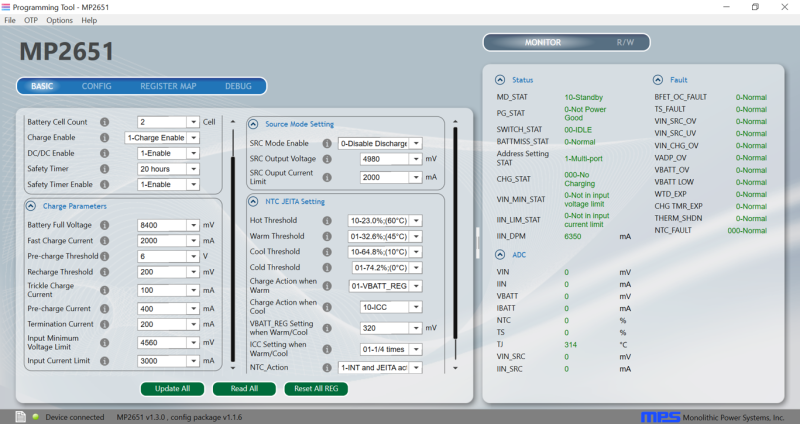
Task: Collapse the Status section in monitor
Action: [500, 80]
